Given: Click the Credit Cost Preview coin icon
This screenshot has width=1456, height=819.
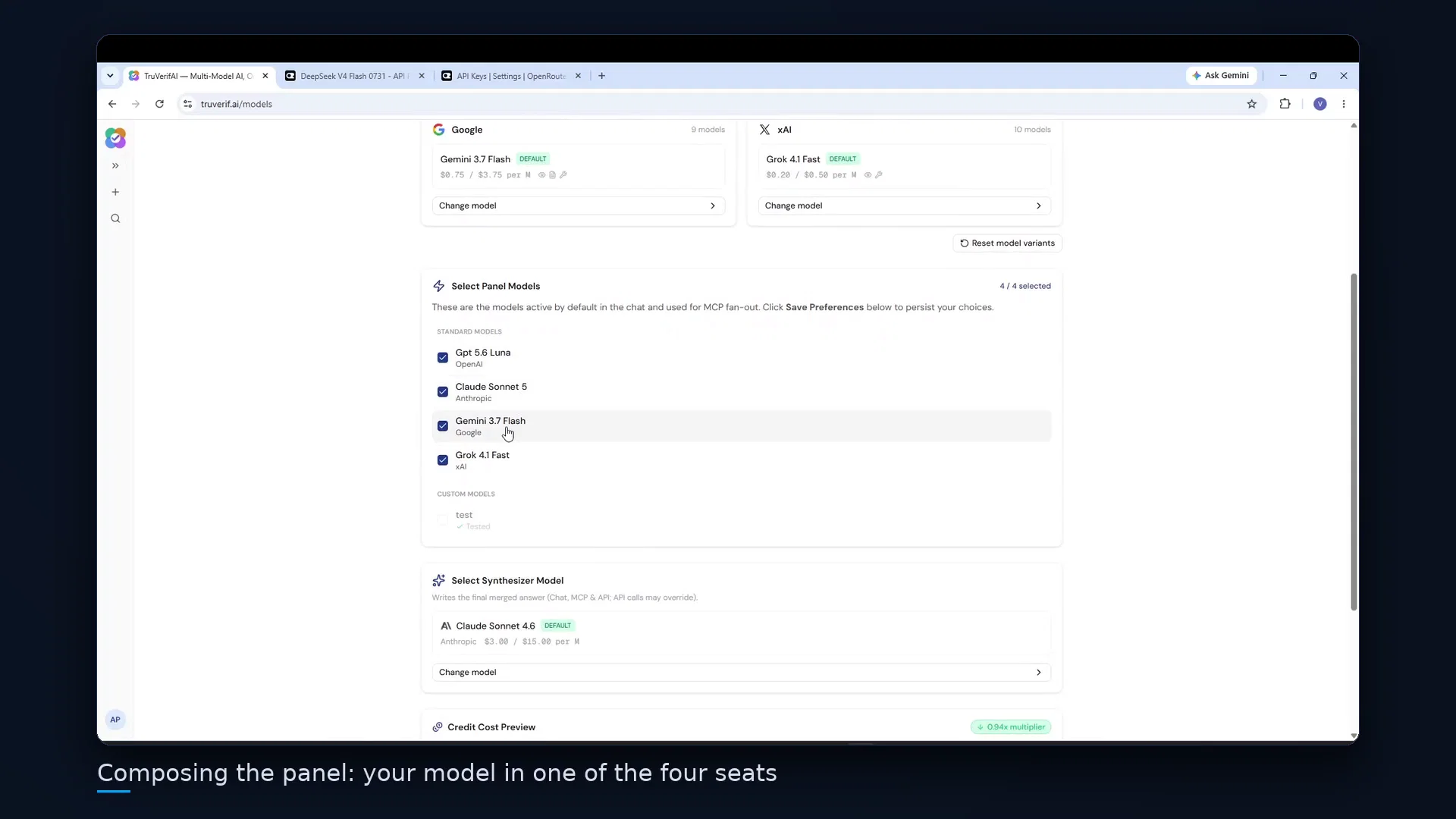Looking at the screenshot, I should click(438, 727).
